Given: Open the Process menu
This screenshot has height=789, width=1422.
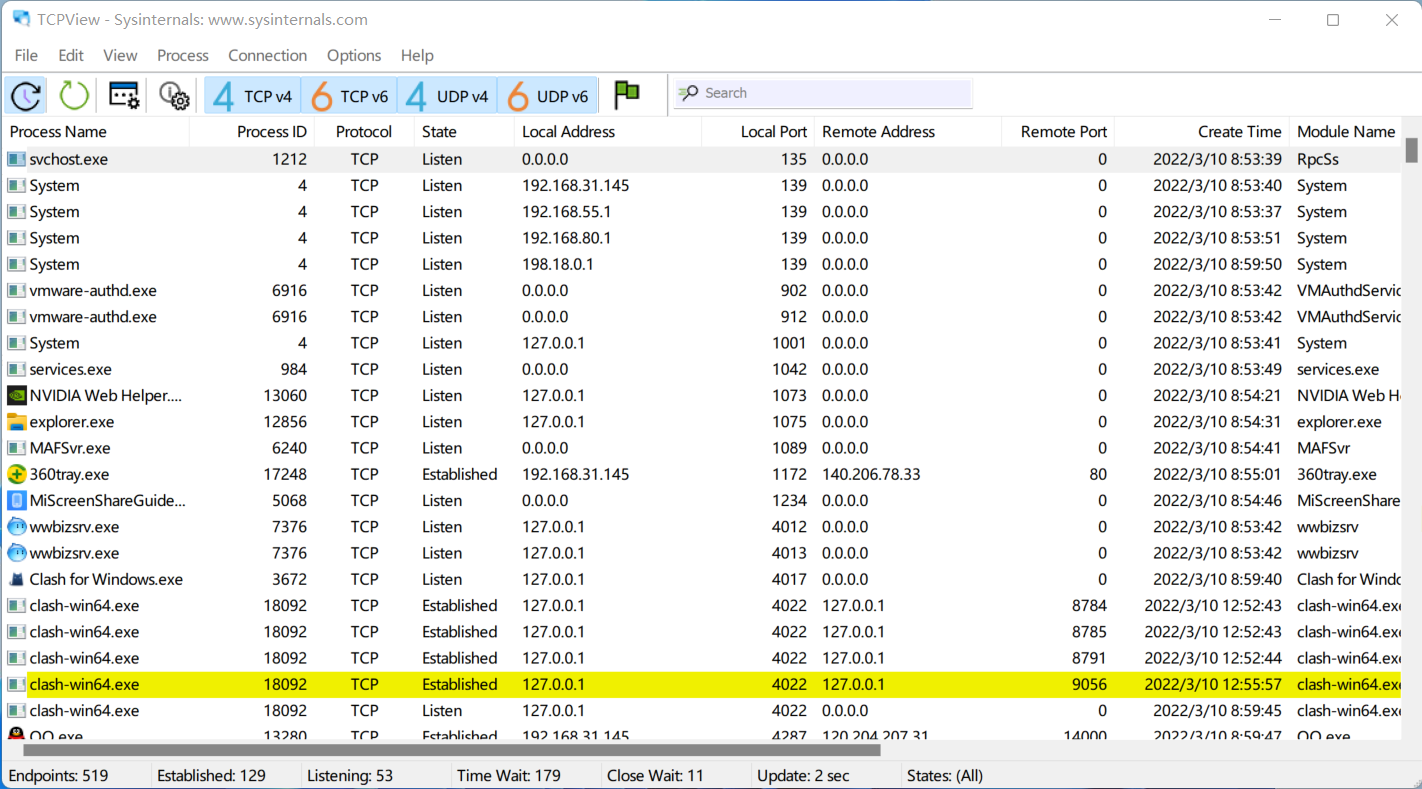Looking at the screenshot, I should tap(183, 56).
